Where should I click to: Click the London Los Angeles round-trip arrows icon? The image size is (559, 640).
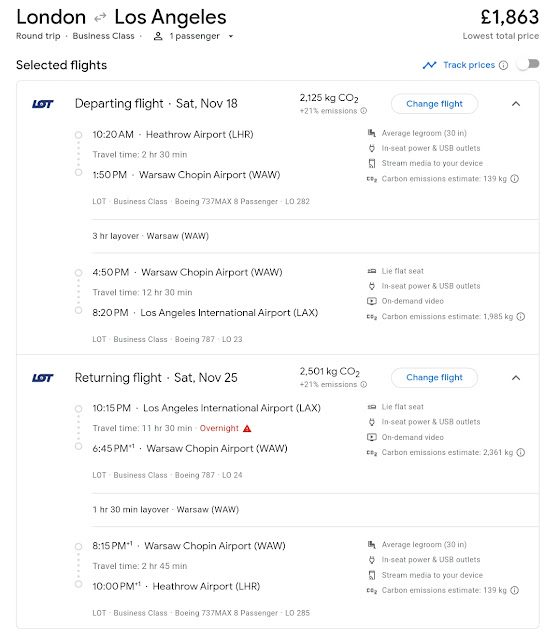(100, 18)
